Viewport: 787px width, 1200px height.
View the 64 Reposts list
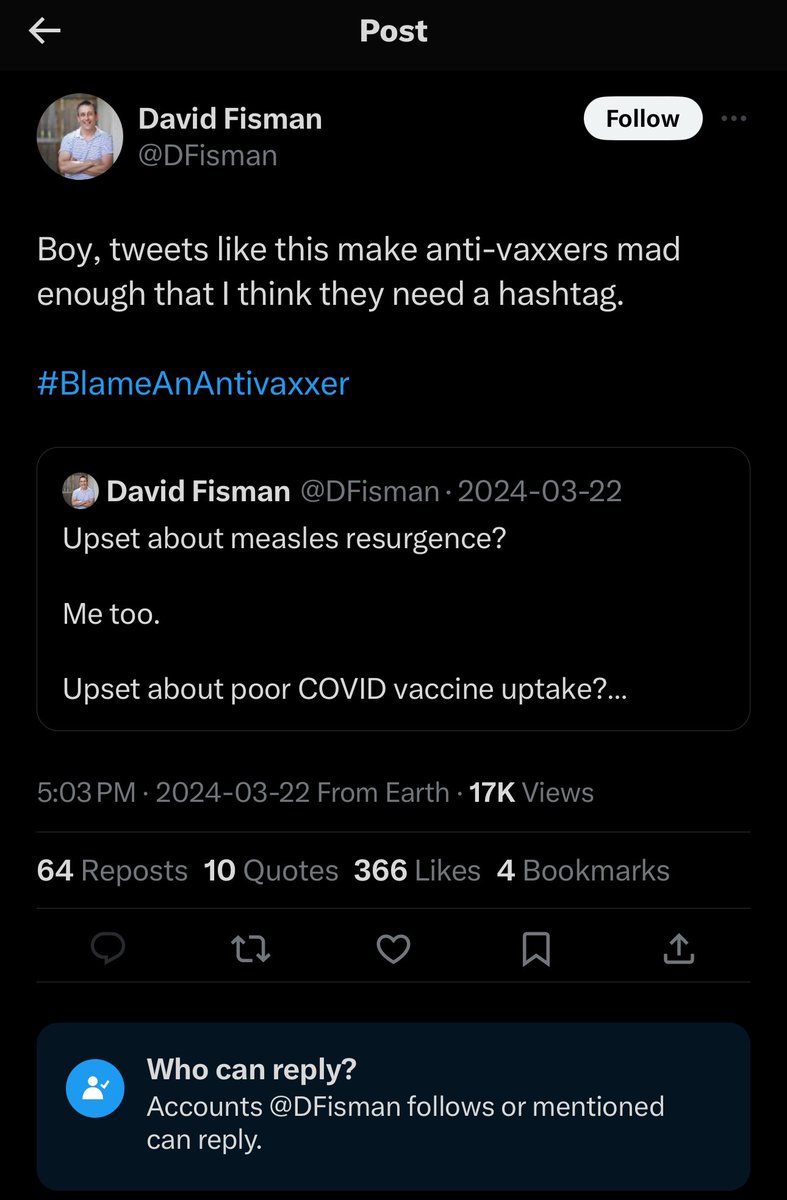pyautogui.click(x=112, y=870)
